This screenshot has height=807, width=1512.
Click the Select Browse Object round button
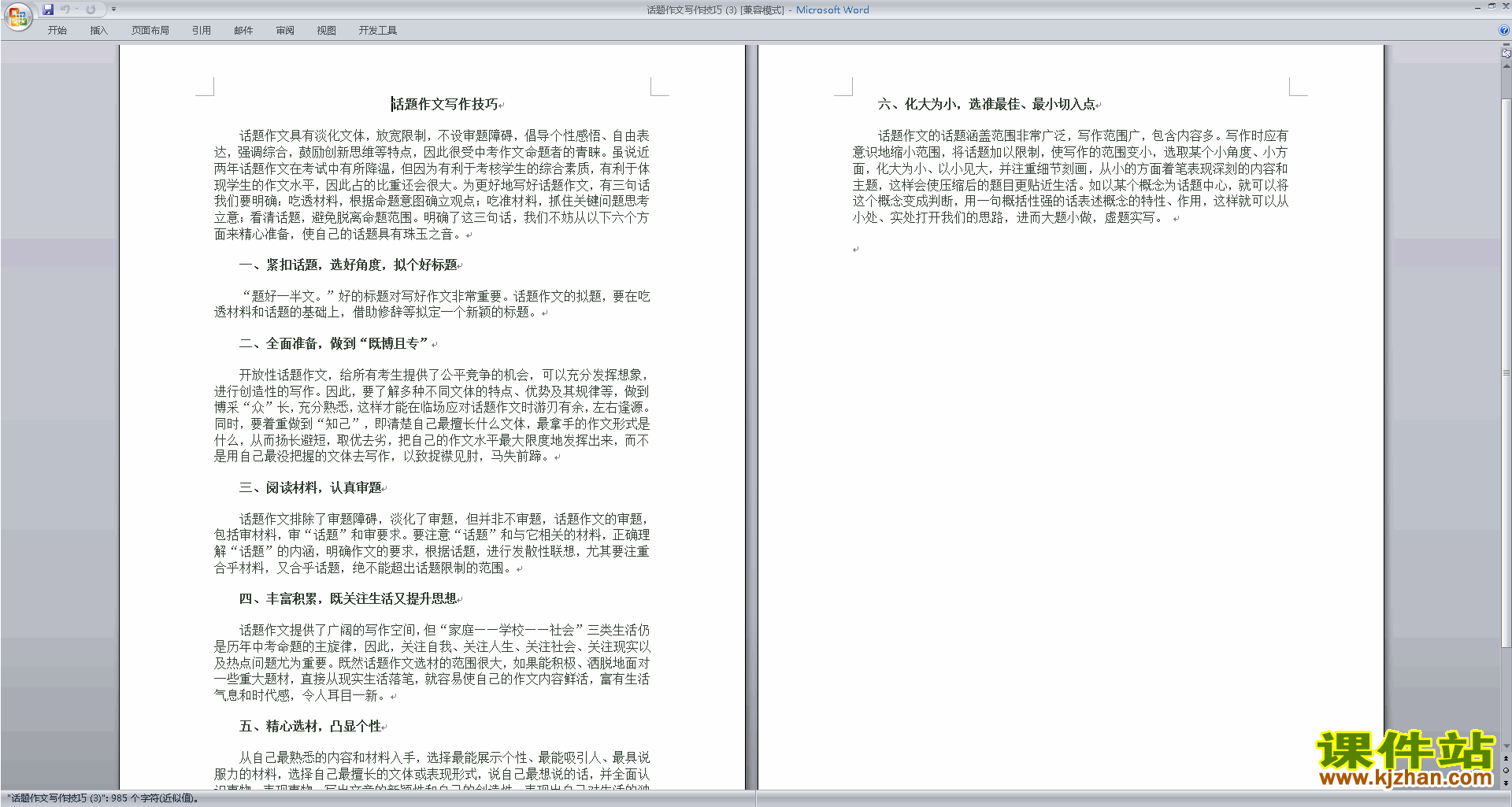click(x=1506, y=770)
